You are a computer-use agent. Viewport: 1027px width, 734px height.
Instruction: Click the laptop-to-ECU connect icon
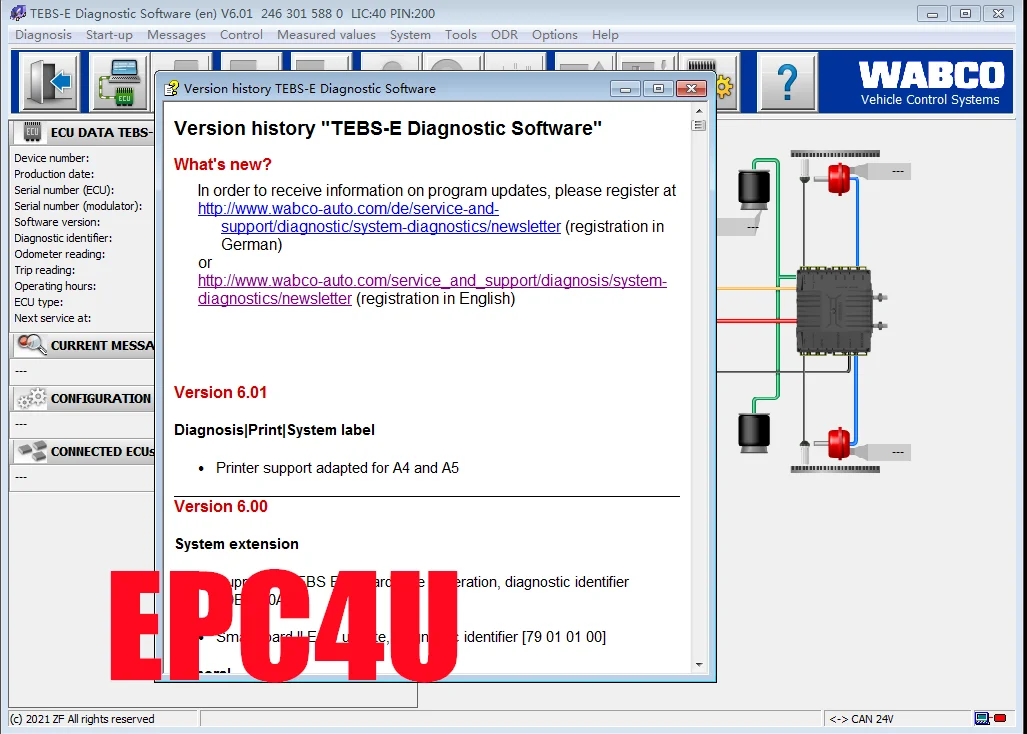120,83
